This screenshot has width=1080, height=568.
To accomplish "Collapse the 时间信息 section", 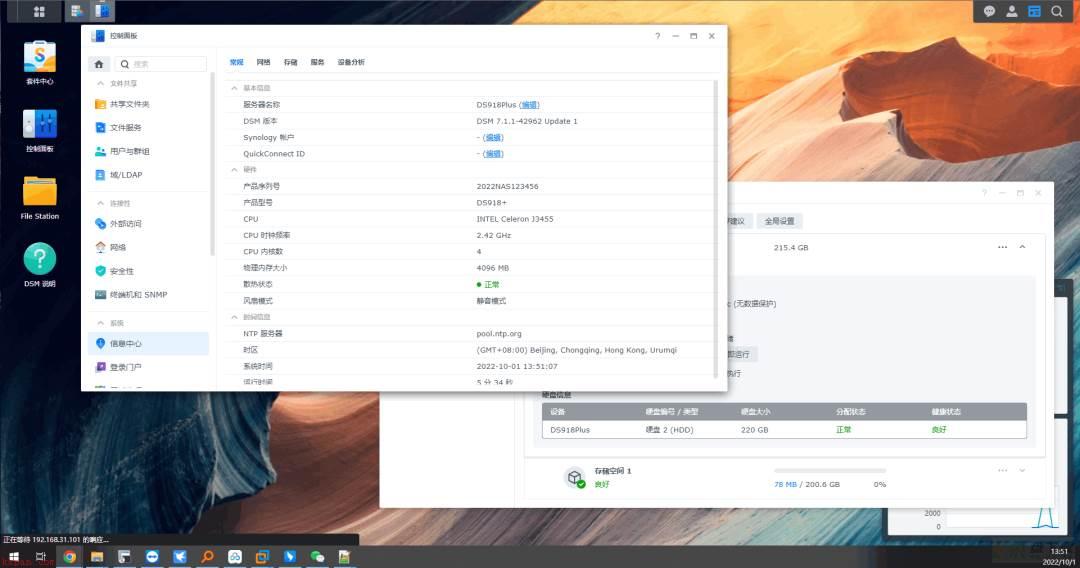I will [x=234, y=317].
